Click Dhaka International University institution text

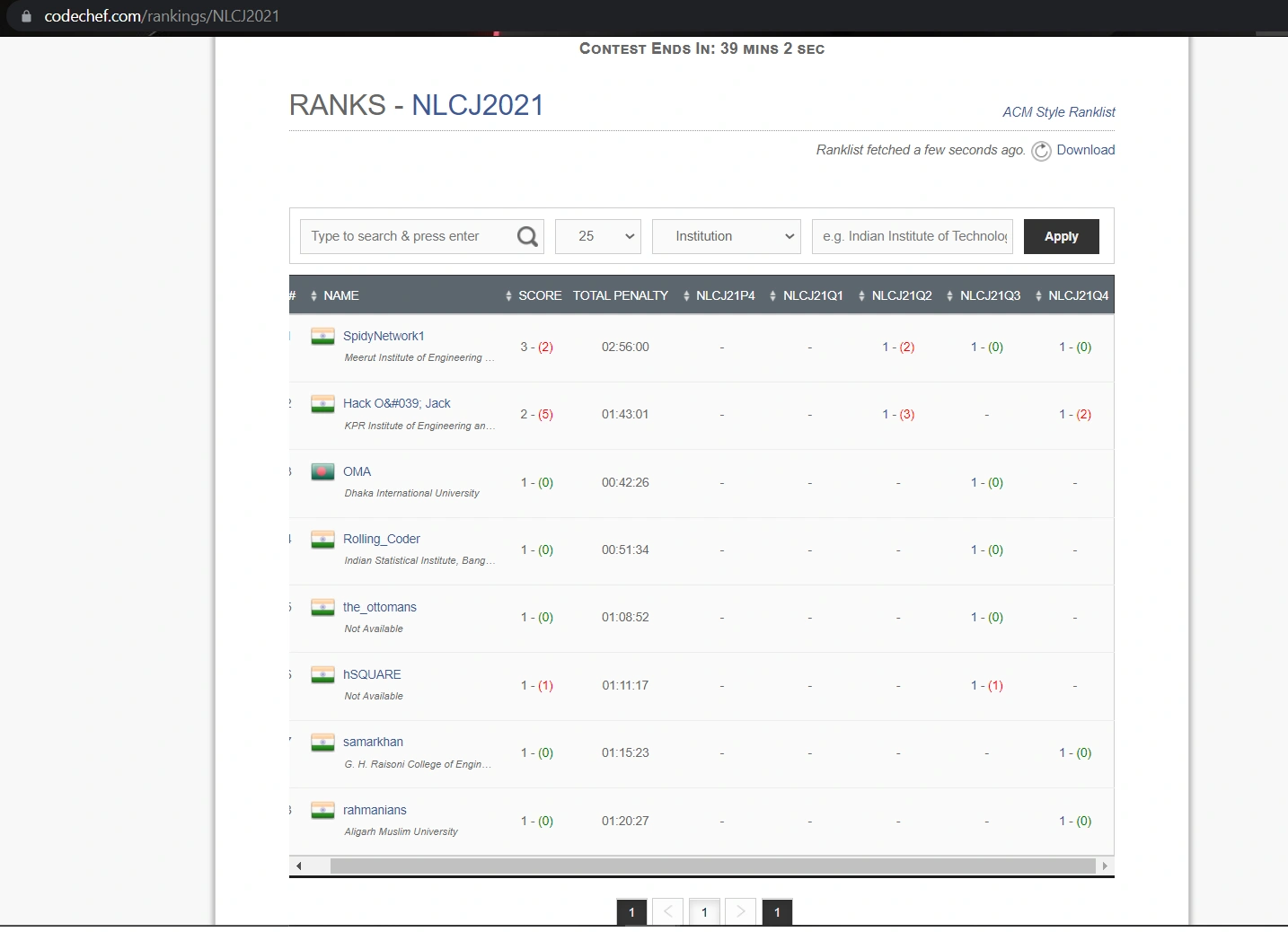coord(412,493)
